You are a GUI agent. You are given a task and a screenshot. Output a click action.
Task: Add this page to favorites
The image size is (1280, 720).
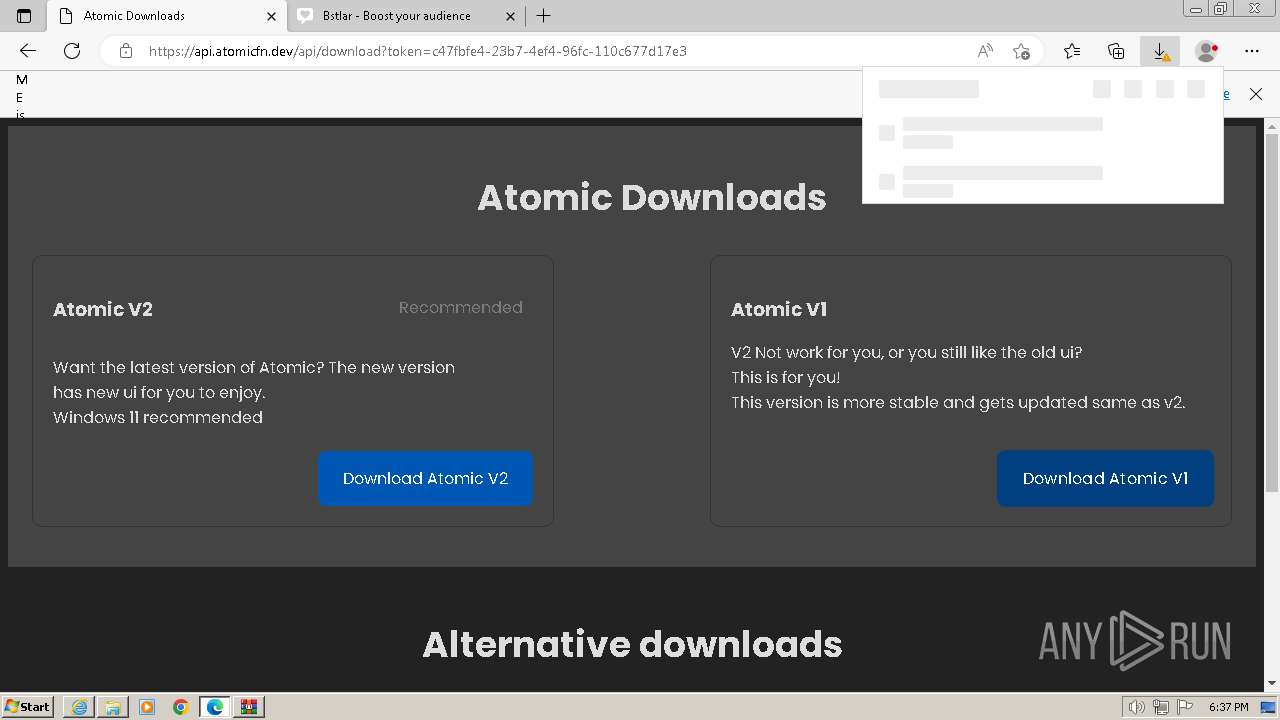(1021, 51)
